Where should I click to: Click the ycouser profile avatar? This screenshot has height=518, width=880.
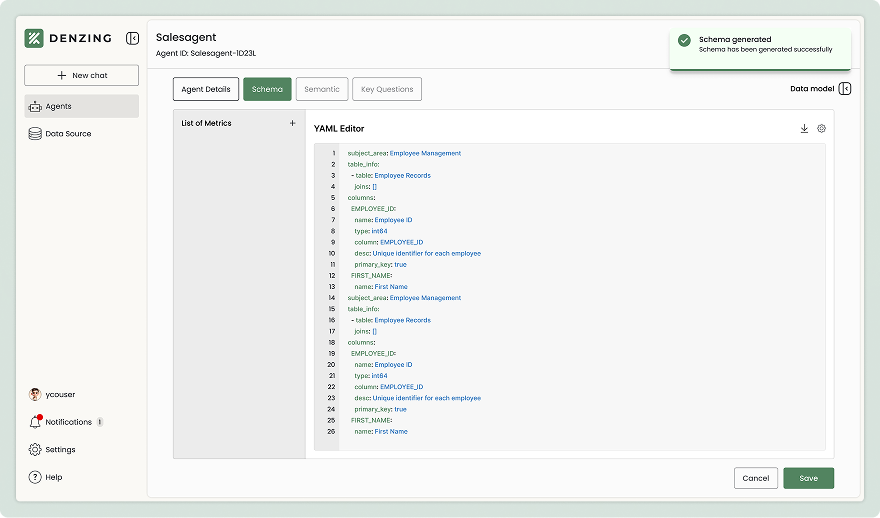point(35,394)
